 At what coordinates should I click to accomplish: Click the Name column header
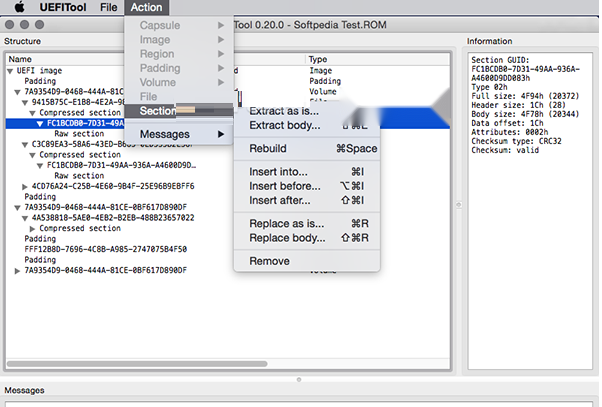20,60
